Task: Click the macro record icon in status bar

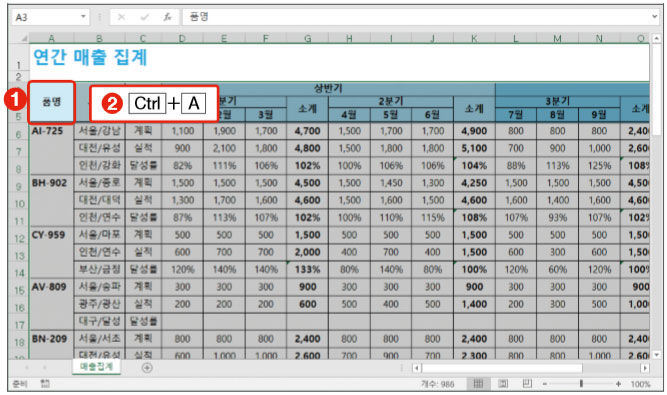Action: pos(45,384)
